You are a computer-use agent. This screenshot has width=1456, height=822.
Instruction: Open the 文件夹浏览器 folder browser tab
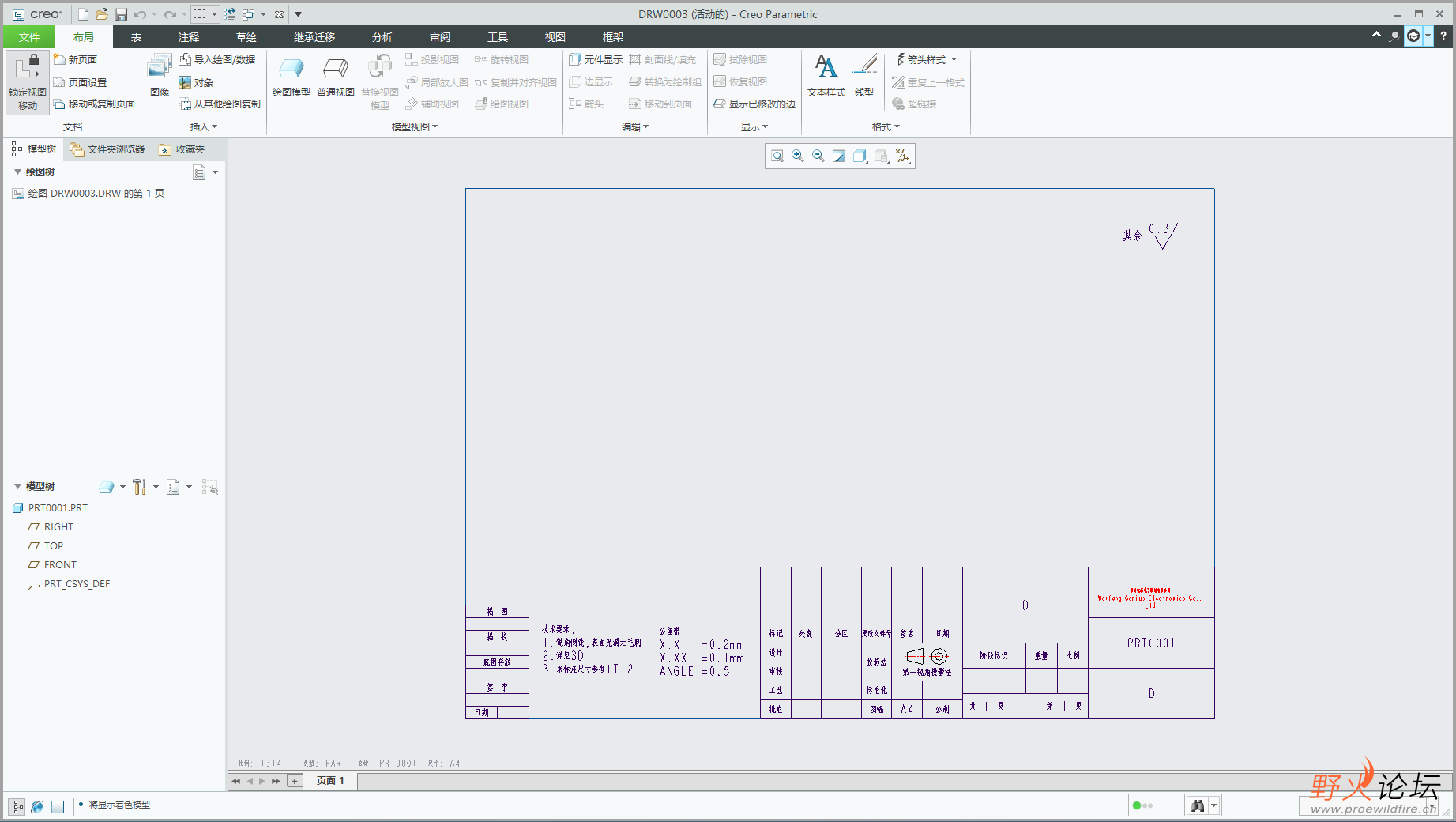point(107,149)
